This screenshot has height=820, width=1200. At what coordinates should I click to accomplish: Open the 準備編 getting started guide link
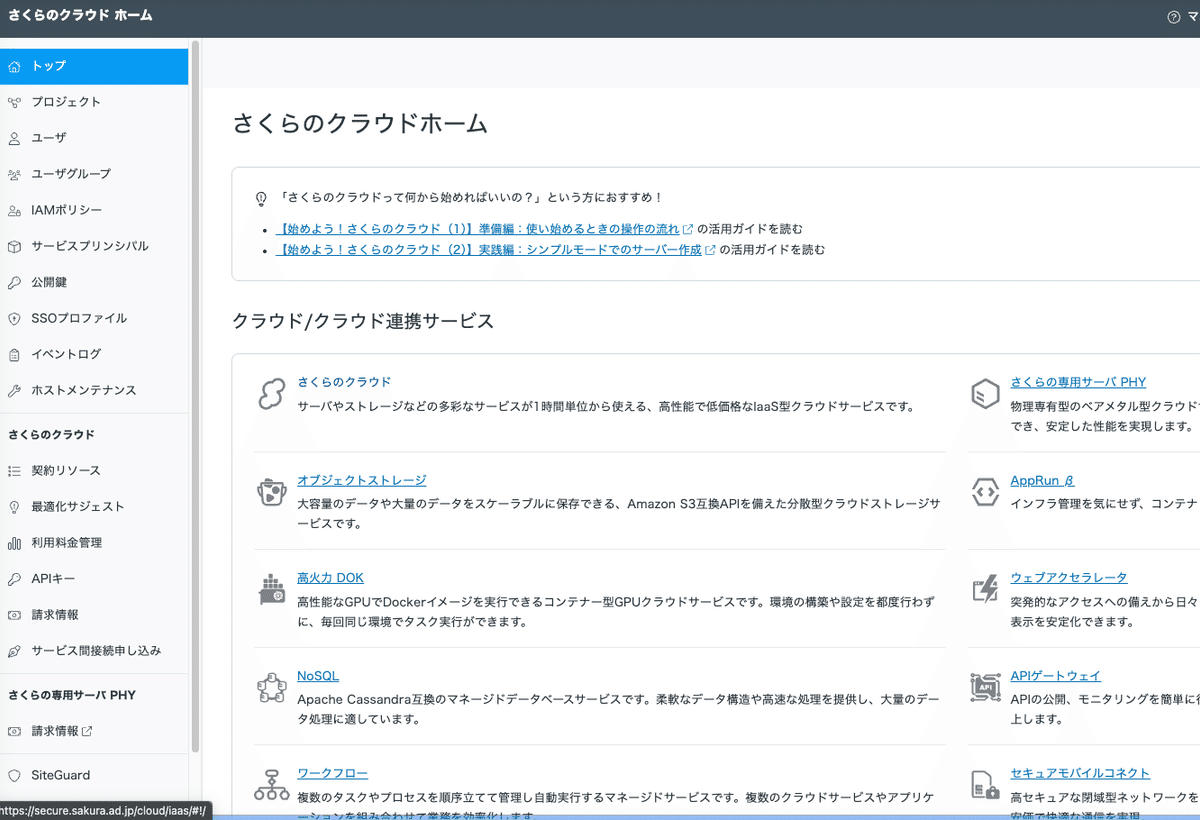click(485, 229)
